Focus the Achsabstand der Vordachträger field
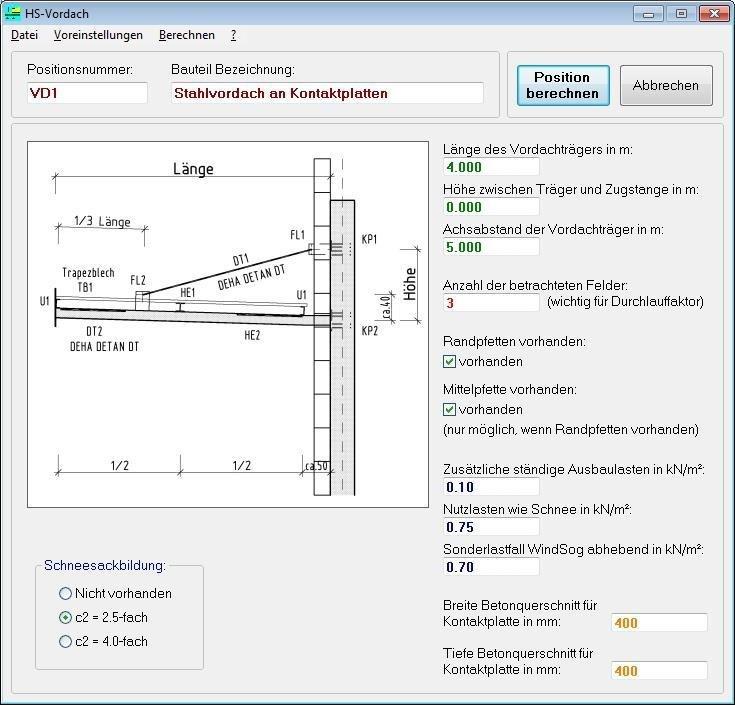 click(x=491, y=247)
